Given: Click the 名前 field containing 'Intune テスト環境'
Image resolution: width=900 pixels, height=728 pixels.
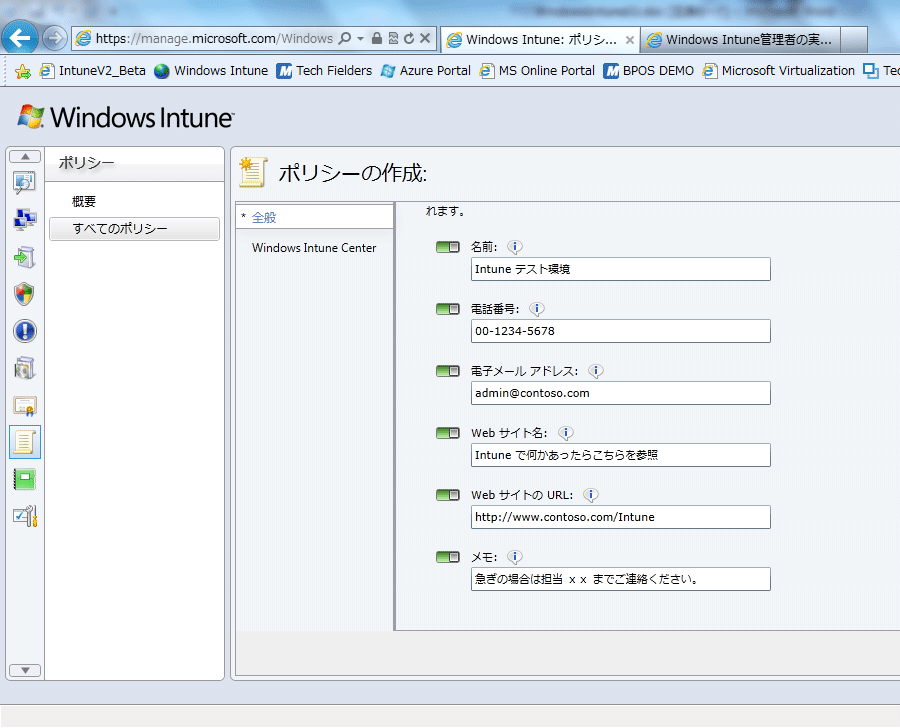Looking at the screenshot, I should [x=620, y=269].
